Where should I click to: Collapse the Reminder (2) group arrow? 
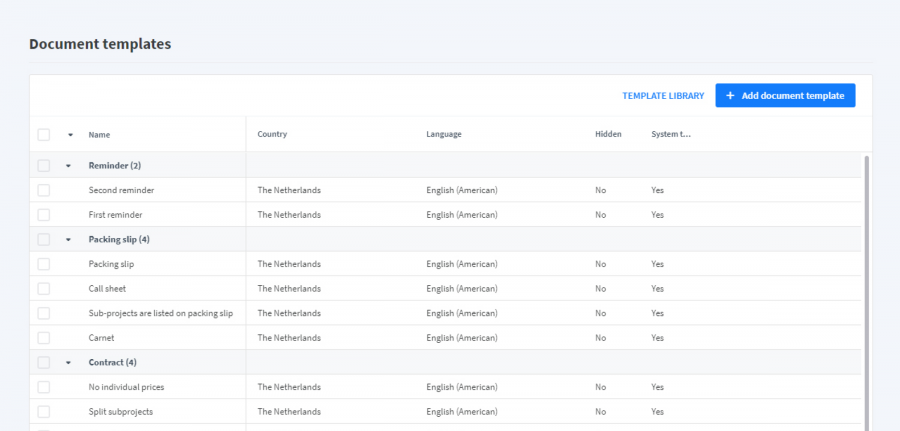[68, 166]
